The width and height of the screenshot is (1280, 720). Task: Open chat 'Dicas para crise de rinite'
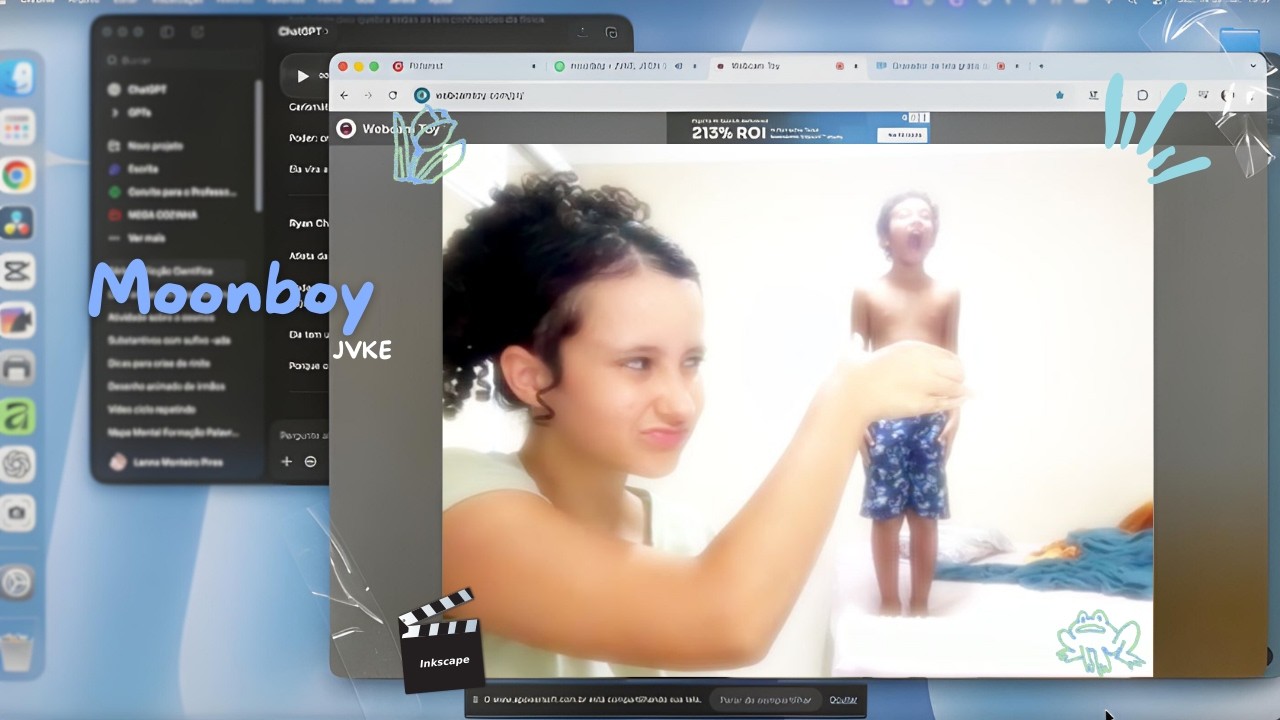tap(159, 363)
